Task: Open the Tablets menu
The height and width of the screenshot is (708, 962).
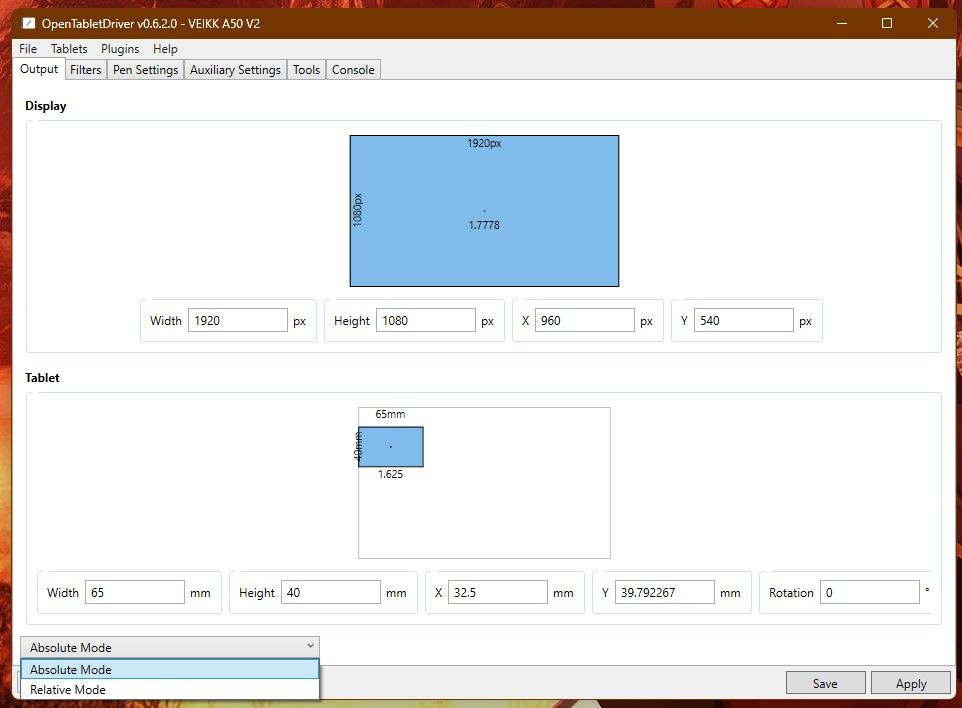Action: [69, 48]
